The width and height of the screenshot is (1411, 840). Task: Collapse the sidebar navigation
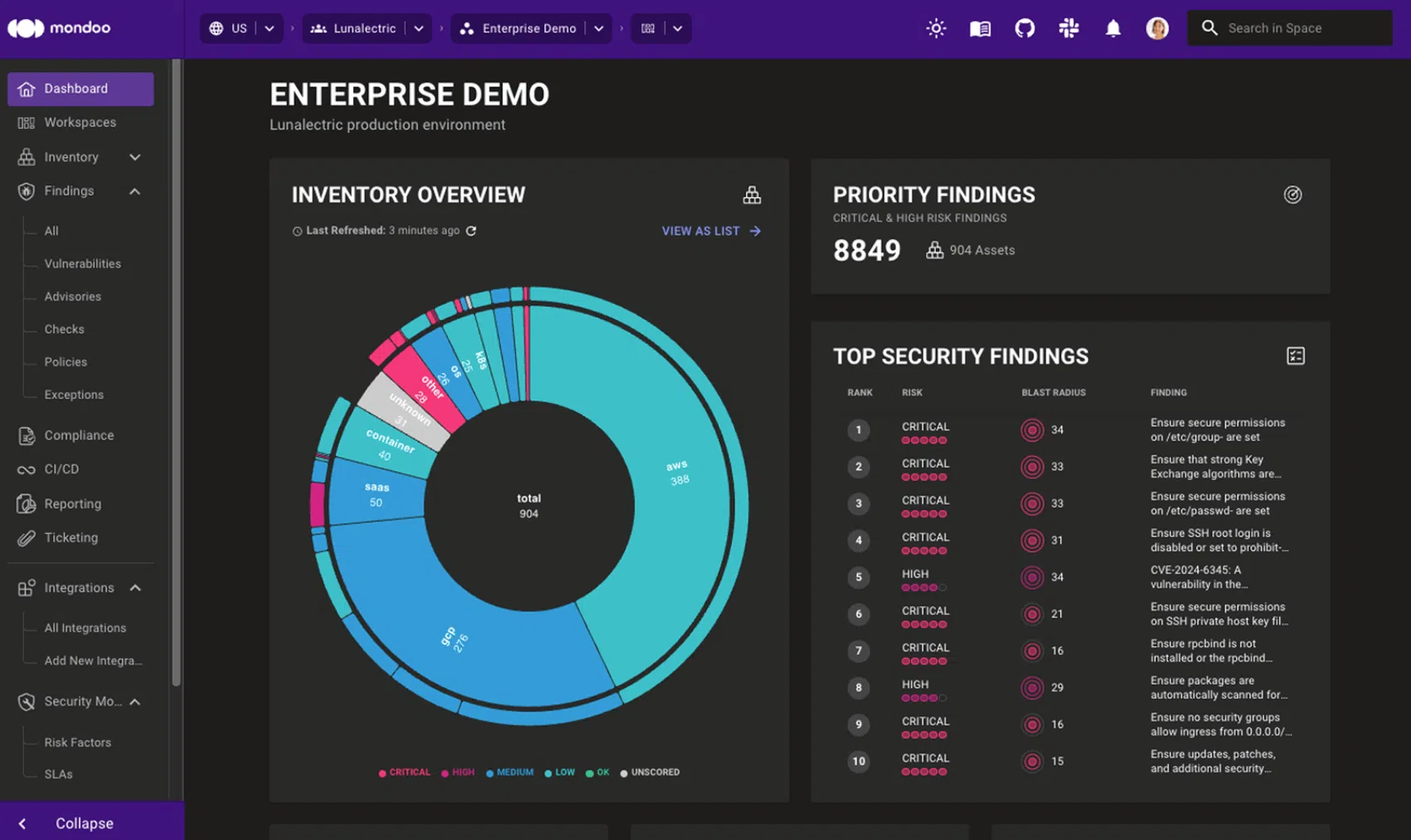83,823
